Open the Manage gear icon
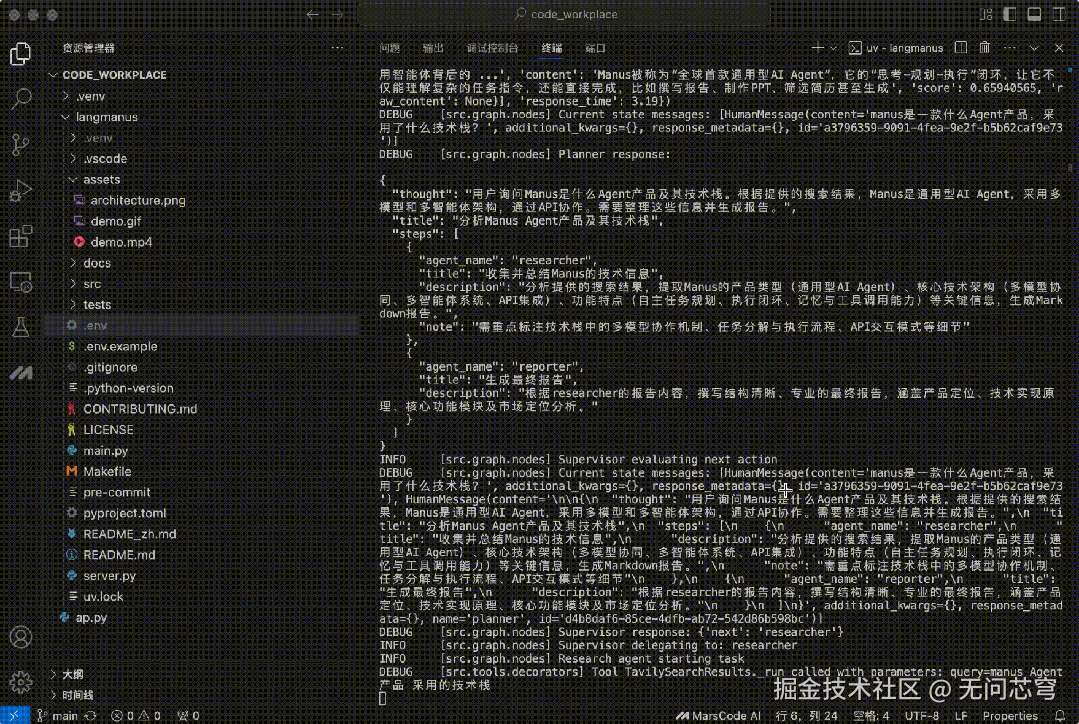Screen dimensions: 1079x724 [x=21, y=682]
